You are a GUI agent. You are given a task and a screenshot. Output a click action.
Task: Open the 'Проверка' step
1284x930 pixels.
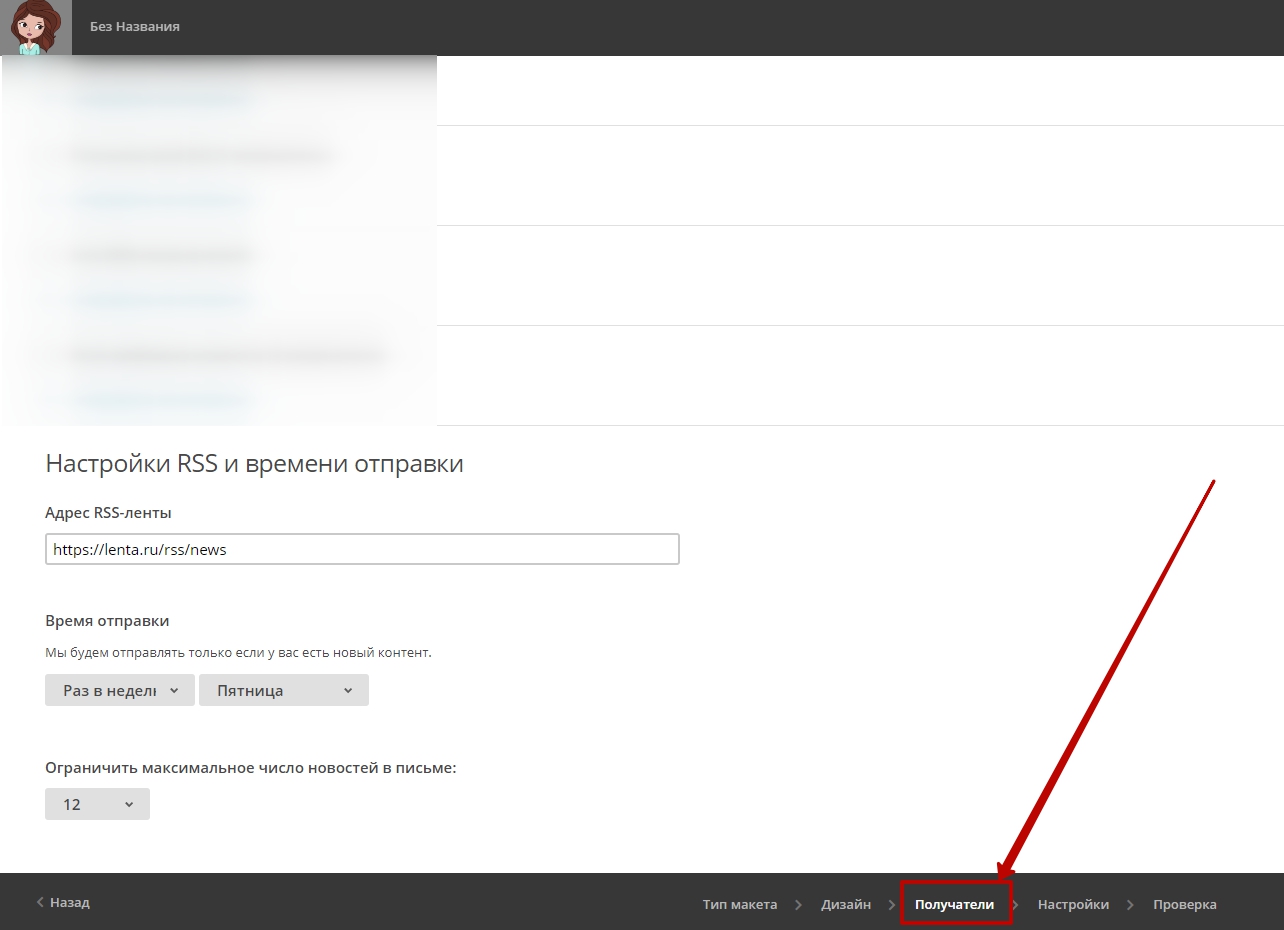pyautogui.click(x=1184, y=904)
